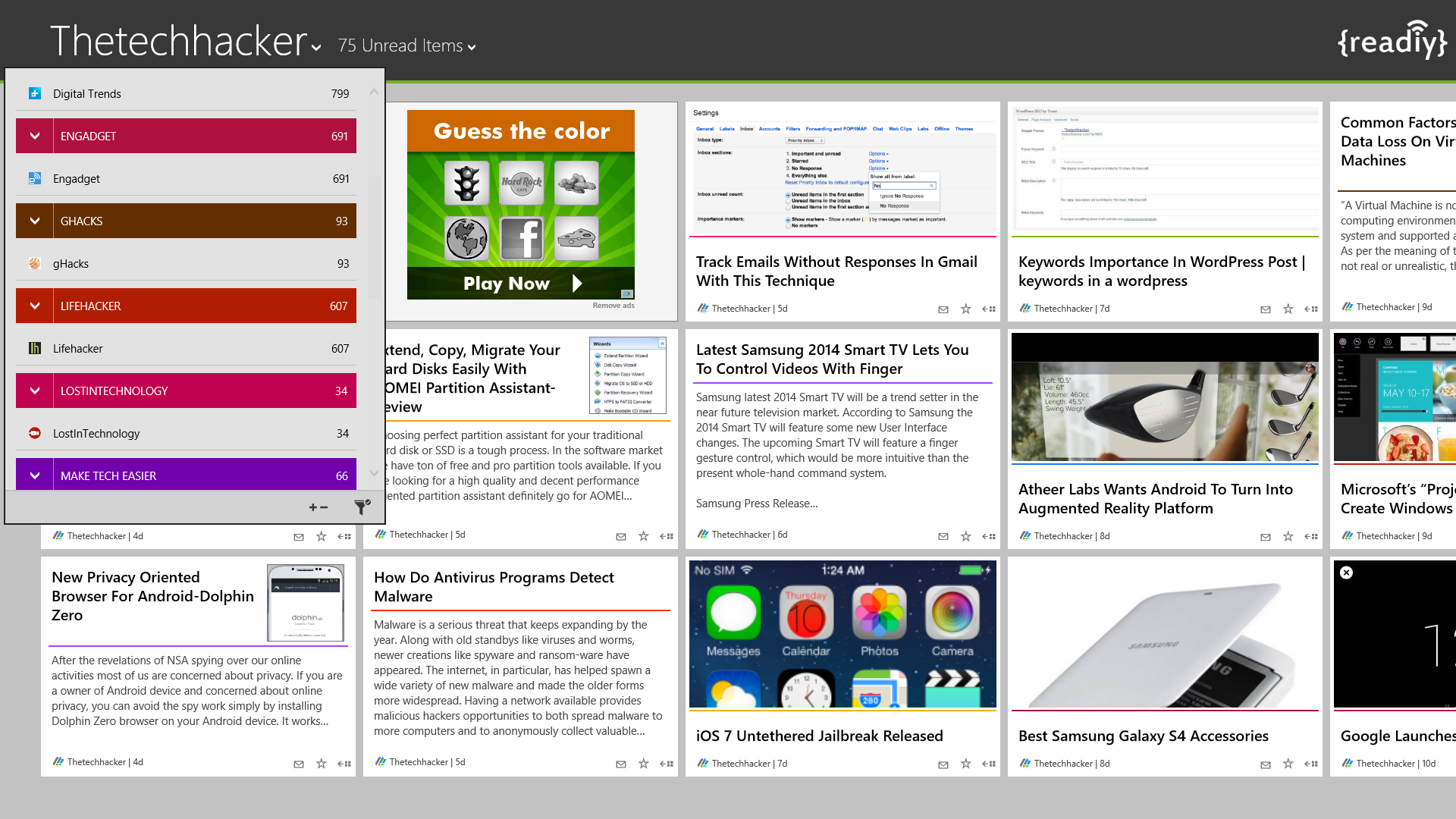This screenshot has height=819, width=1456.
Task: Click the X icon on Google Launches thumbnail
Action: pyautogui.click(x=1346, y=573)
